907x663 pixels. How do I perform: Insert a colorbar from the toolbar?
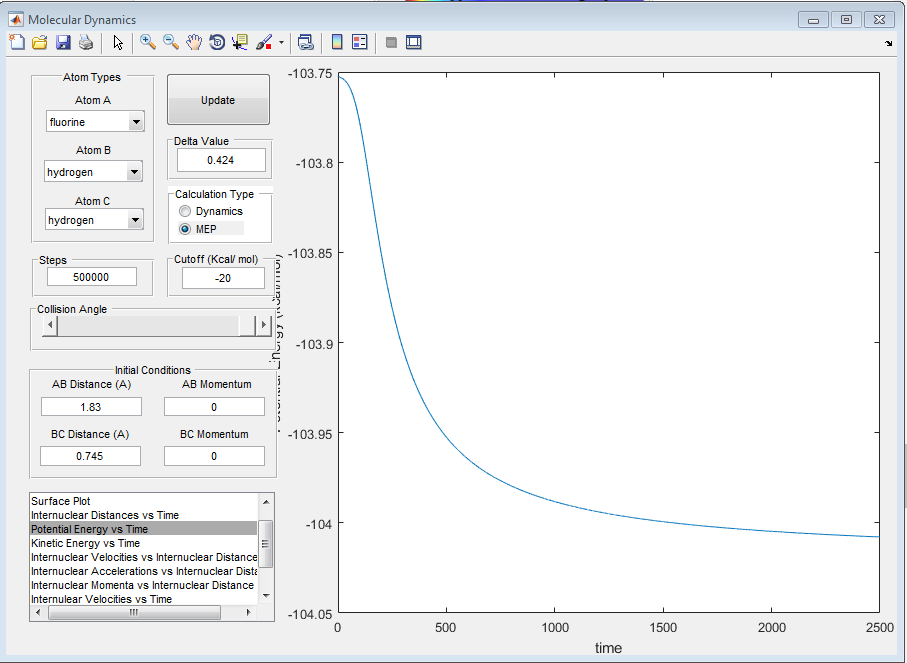pos(337,42)
